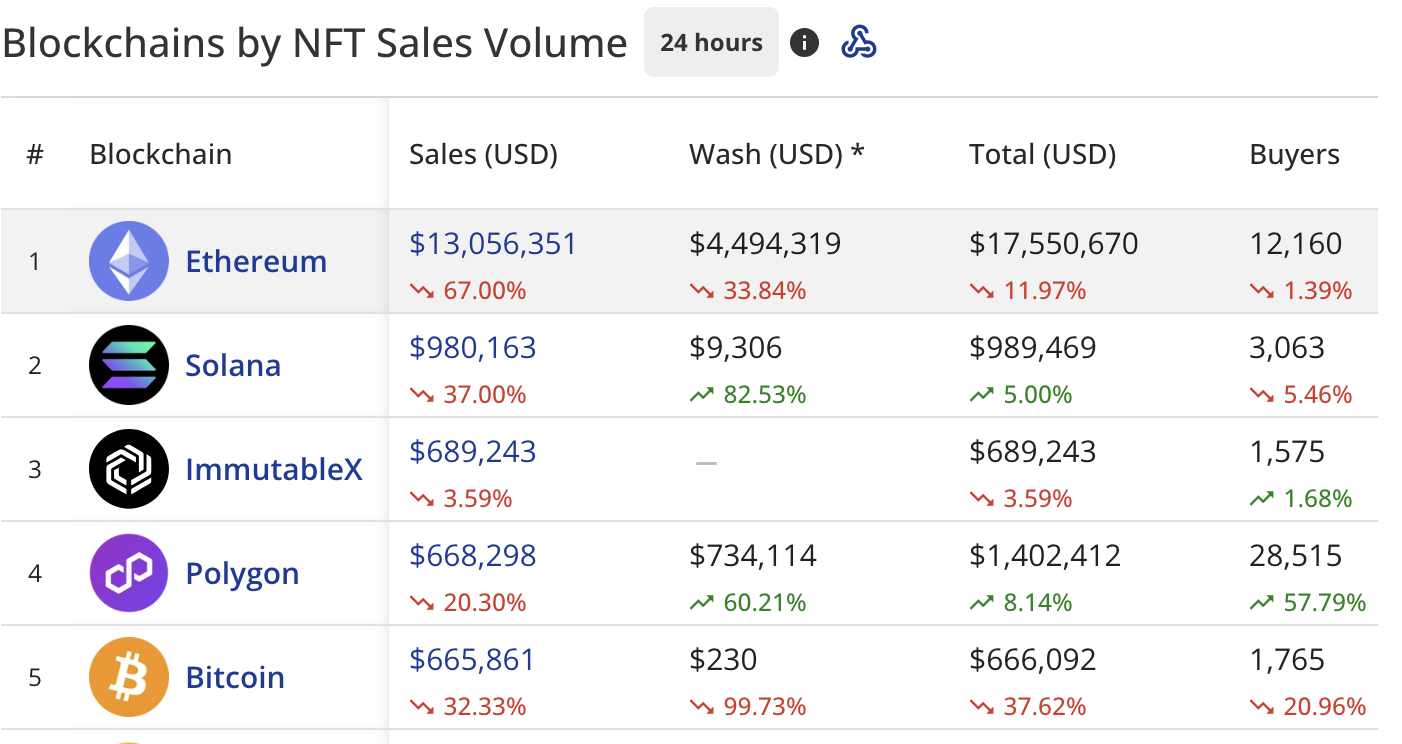Viewport: 1402px width, 744px height.
Task: Click Ethereum sales value $13,056,351
Action: click(493, 243)
